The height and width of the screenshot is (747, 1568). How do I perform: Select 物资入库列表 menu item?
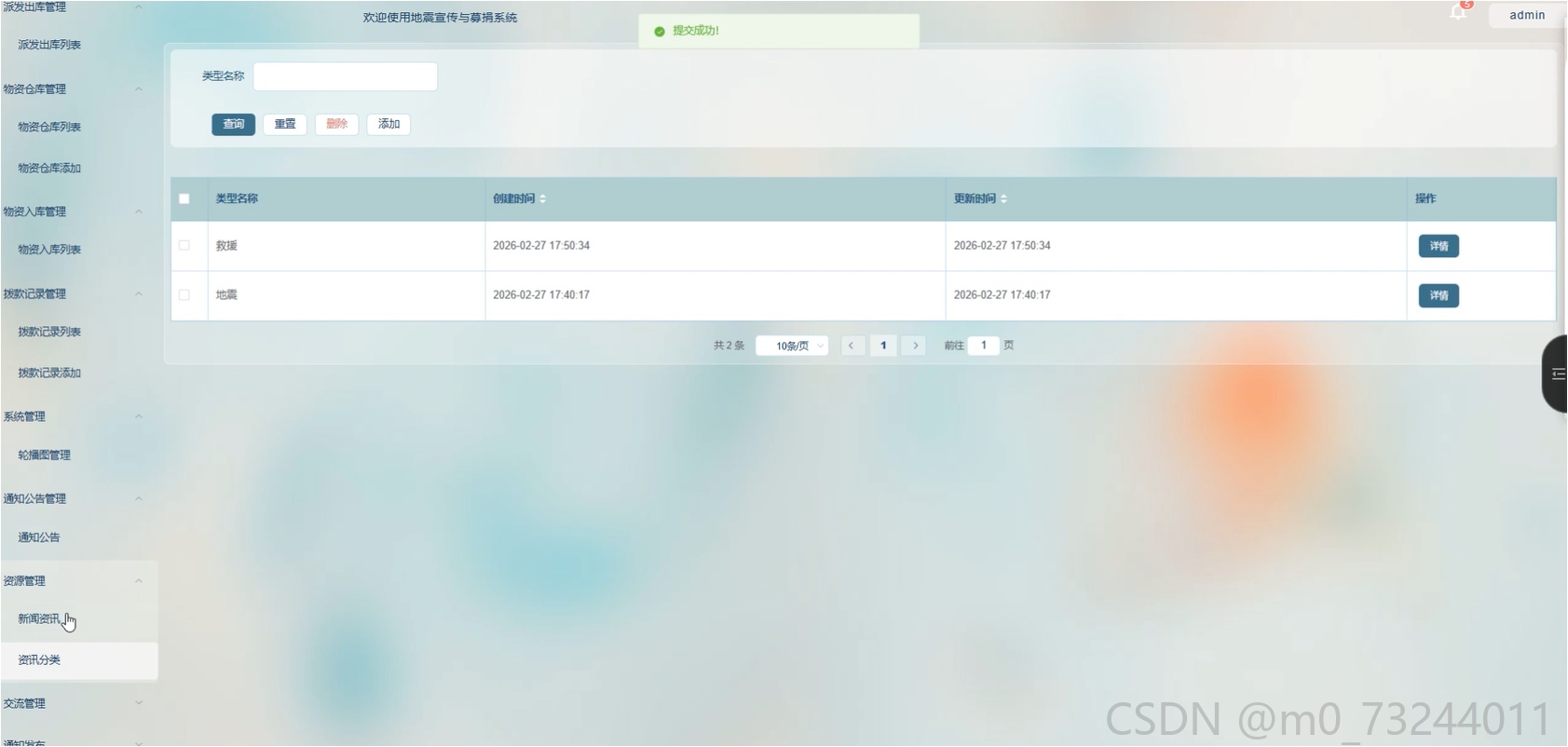click(49, 250)
